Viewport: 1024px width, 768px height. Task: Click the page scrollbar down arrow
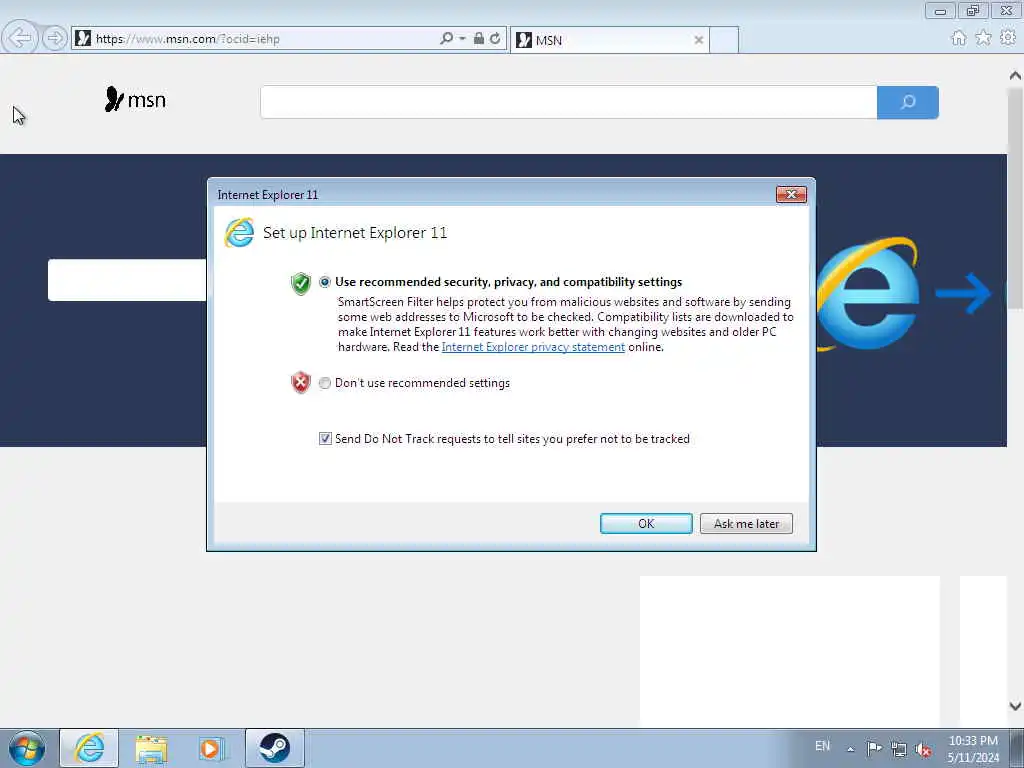coord(1015,706)
